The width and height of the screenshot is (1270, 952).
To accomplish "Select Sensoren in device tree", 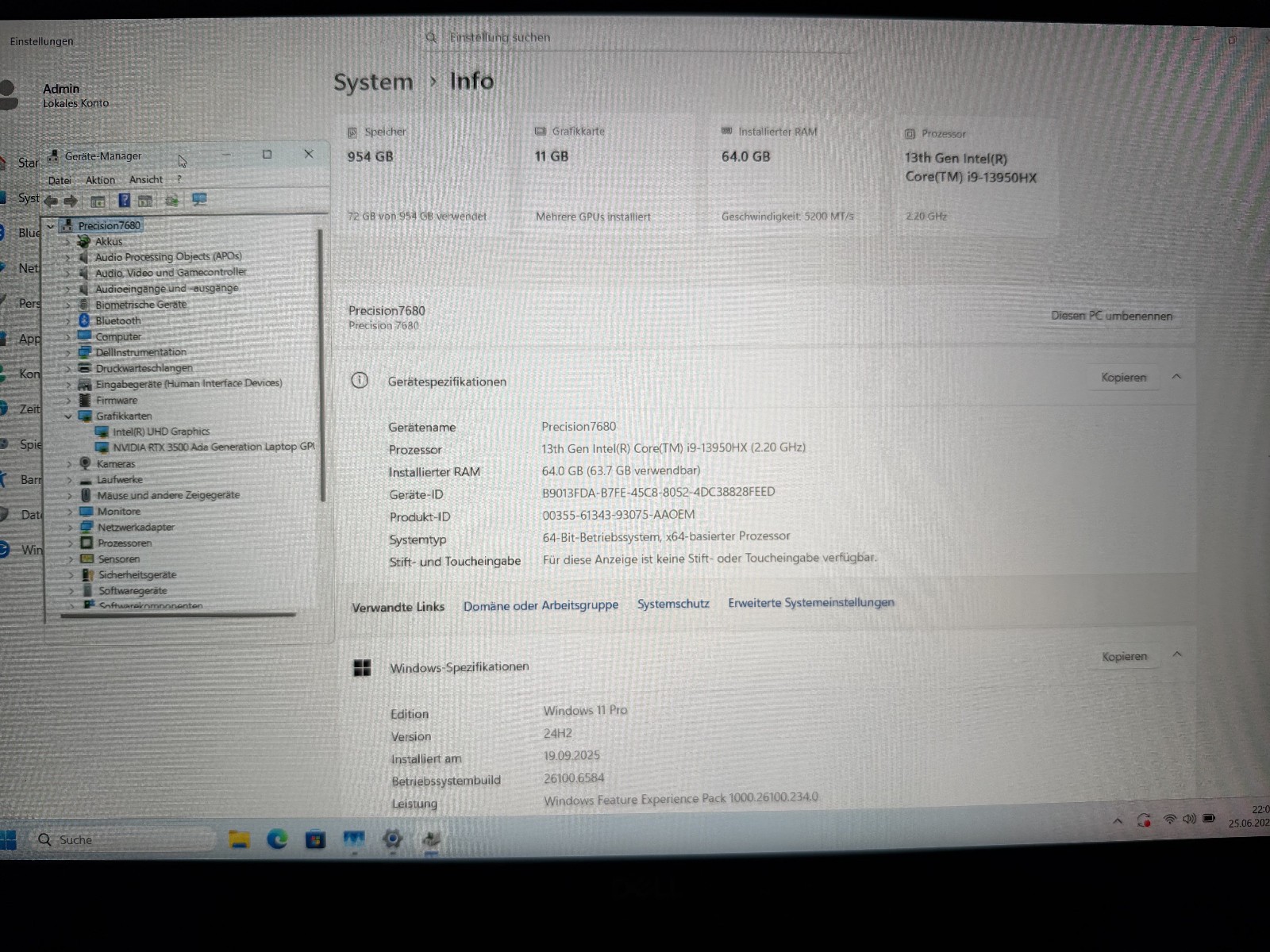I will [x=118, y=559].
